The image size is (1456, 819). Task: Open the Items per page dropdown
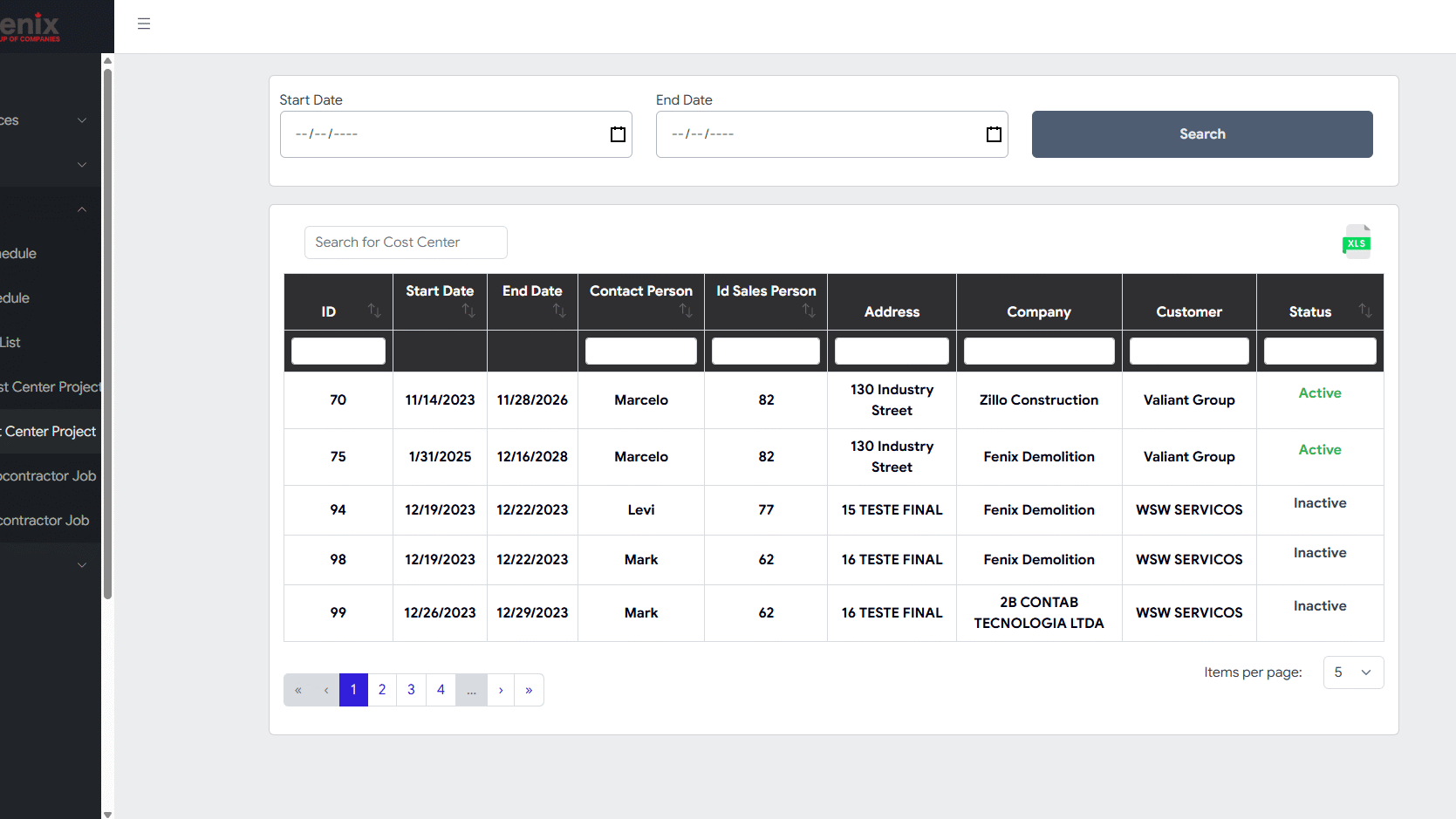point(1353,672)
